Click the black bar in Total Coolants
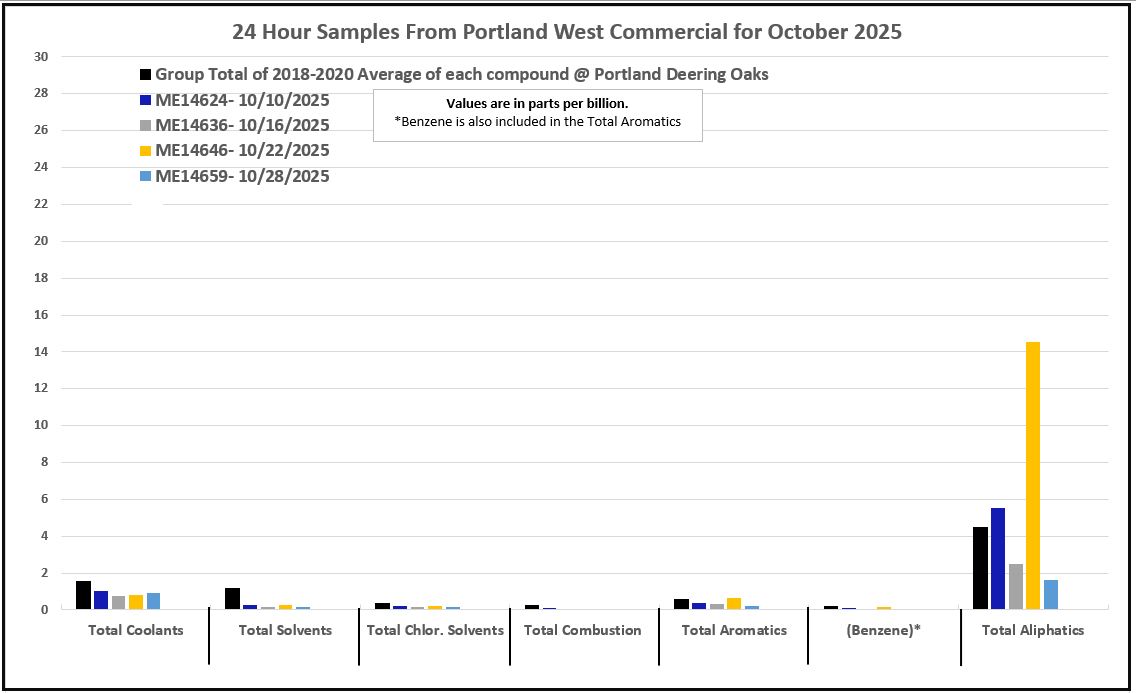Screen dimensions: 1136x693 pyautogui.click(x=83, y=595)
